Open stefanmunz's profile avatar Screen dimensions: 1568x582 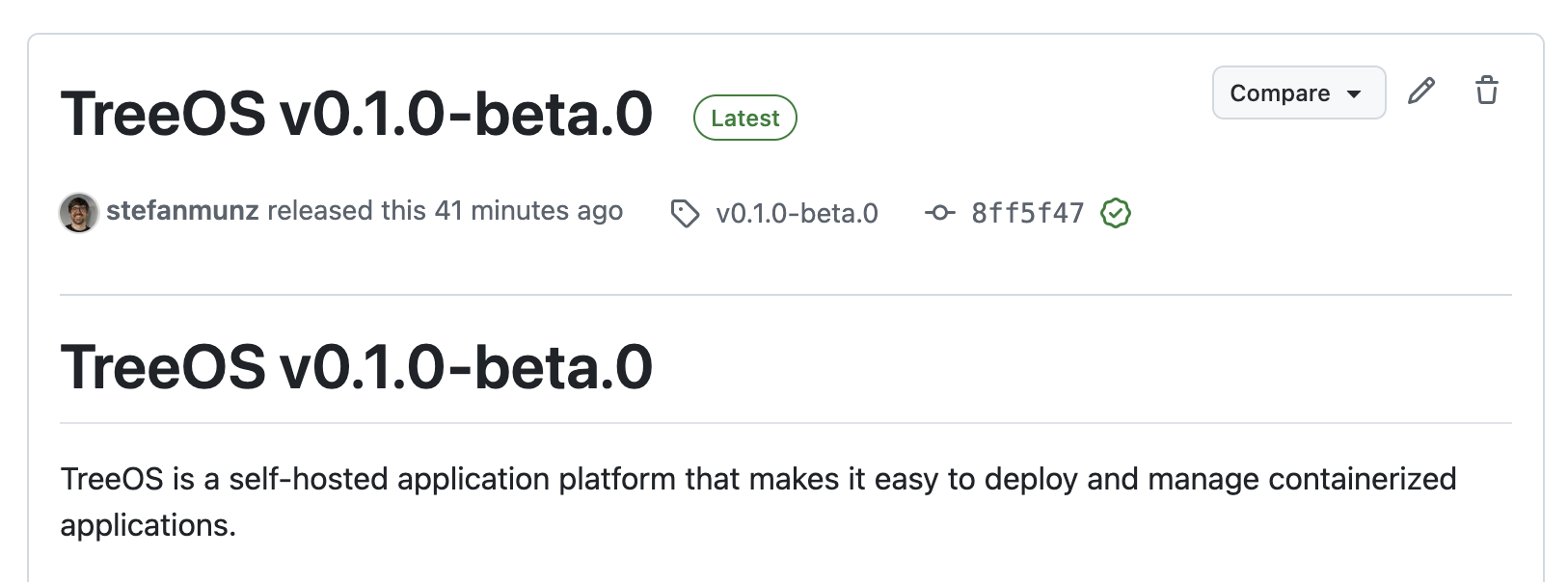[78, 211]
